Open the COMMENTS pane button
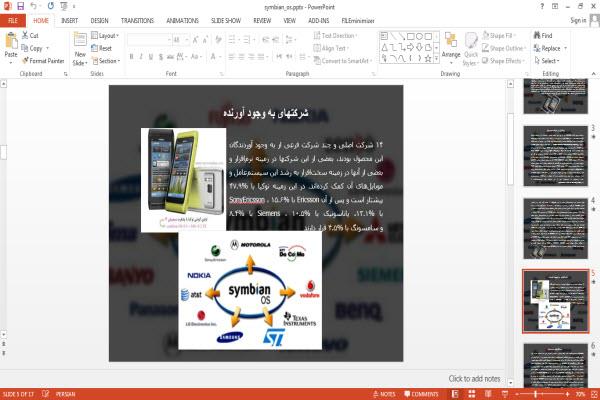Viewport: 600px width, 400px height. (421, 394)
